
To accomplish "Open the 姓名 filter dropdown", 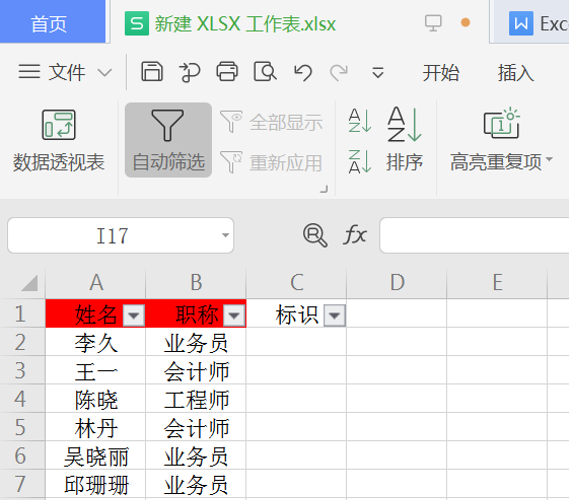I will tap(134, 315).
